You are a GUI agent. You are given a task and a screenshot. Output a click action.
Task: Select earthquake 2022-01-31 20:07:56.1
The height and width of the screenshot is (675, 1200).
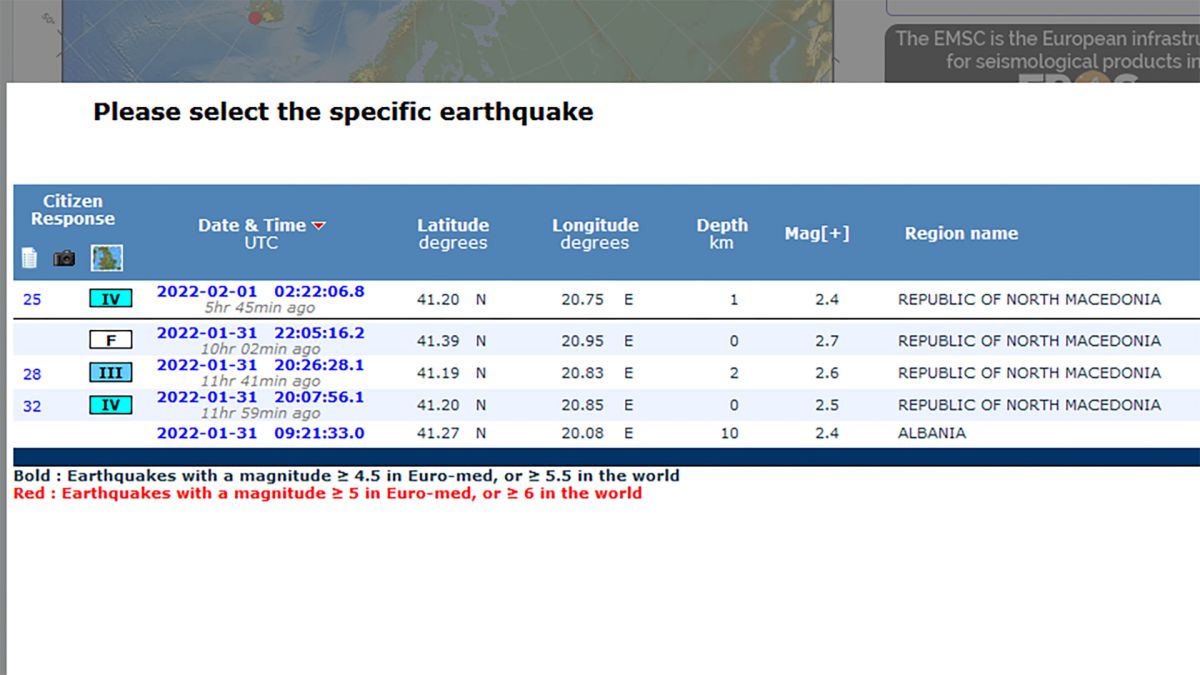(x=260, y=397)
